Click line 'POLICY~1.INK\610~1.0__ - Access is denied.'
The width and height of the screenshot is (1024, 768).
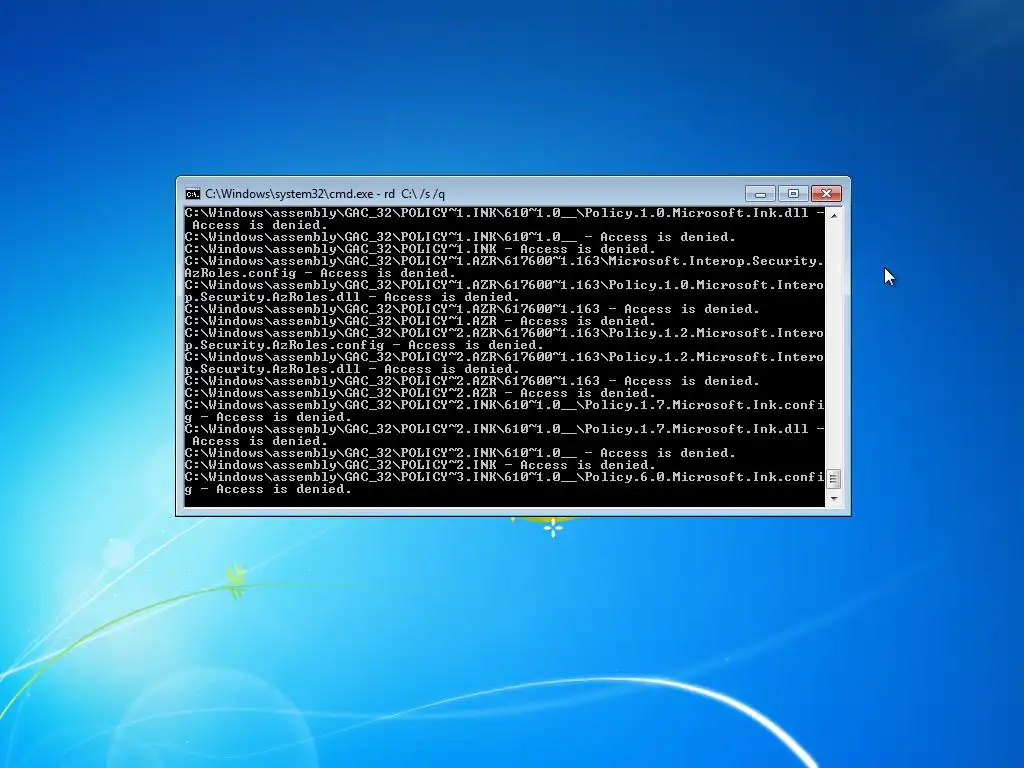[x=460, y=237]
